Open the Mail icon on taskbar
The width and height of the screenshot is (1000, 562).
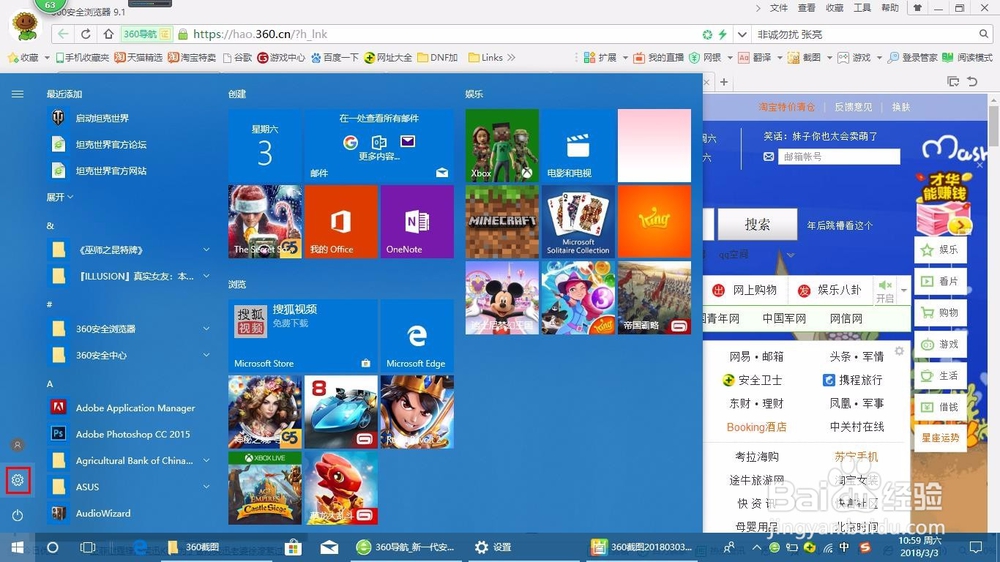(329, 547)
